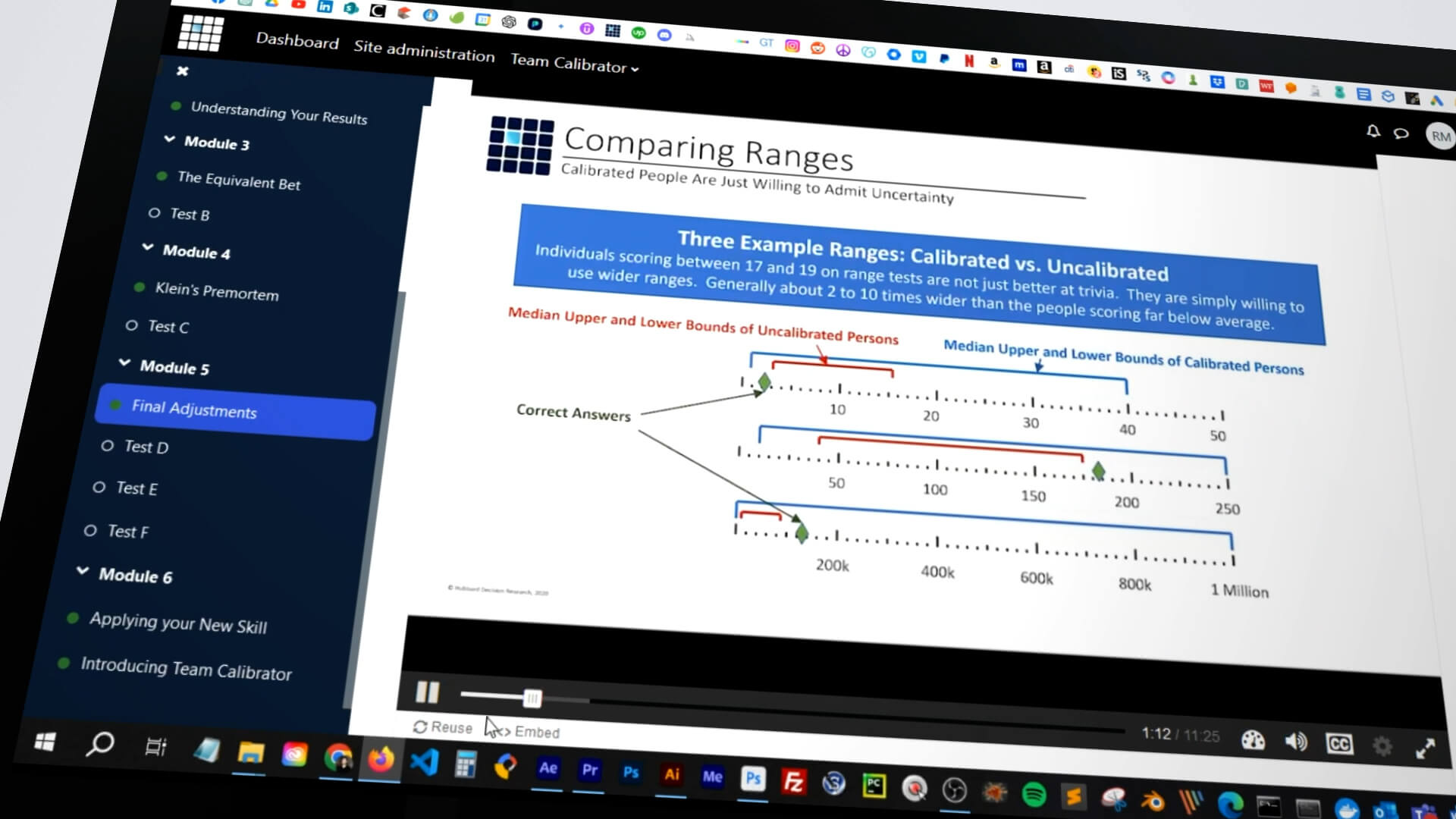The image size is (1456, 819).
Task: Toggle fullscreen video mode
Action: pos(1426,748)
